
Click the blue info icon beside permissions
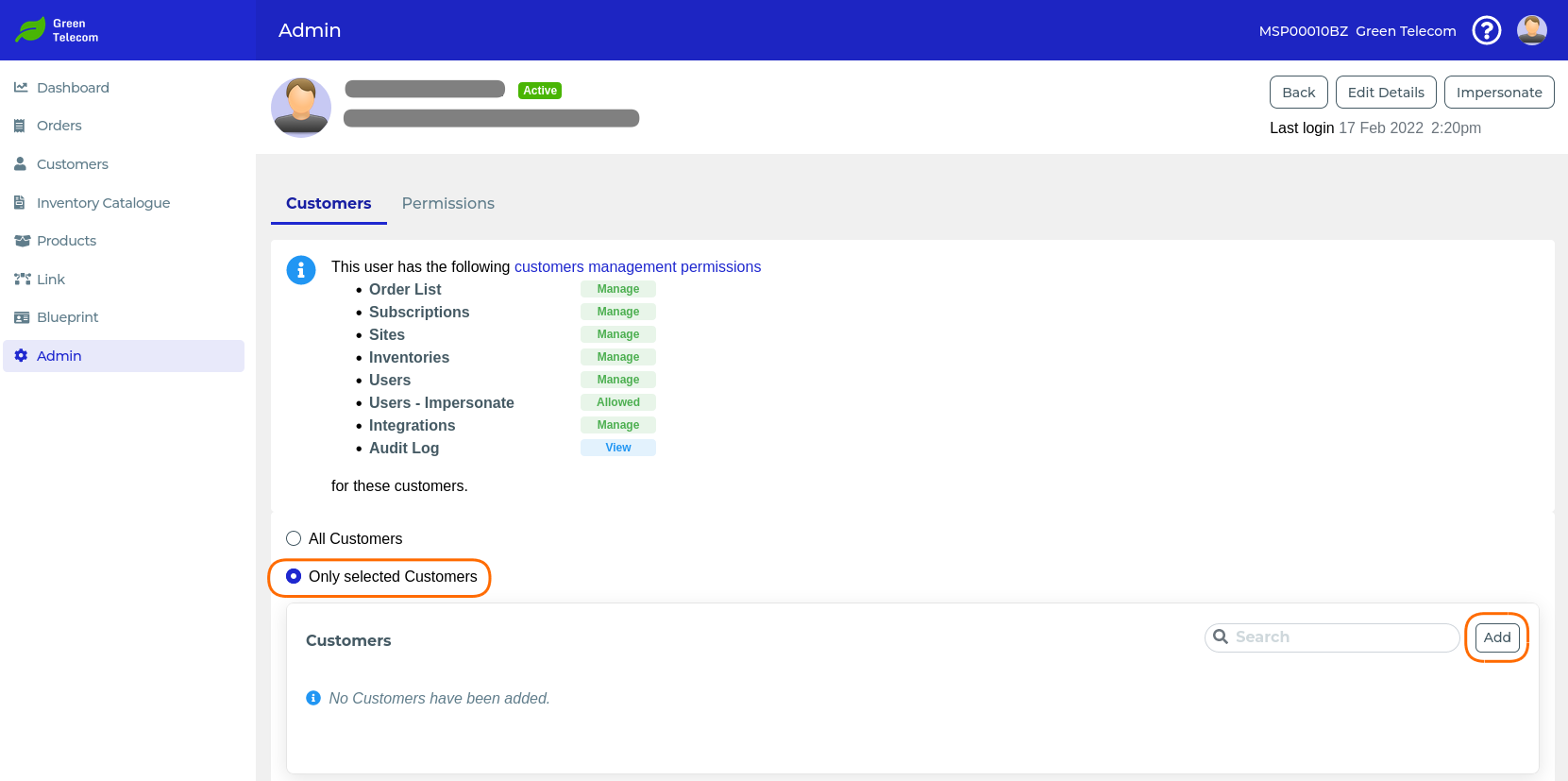coord(301,270)
